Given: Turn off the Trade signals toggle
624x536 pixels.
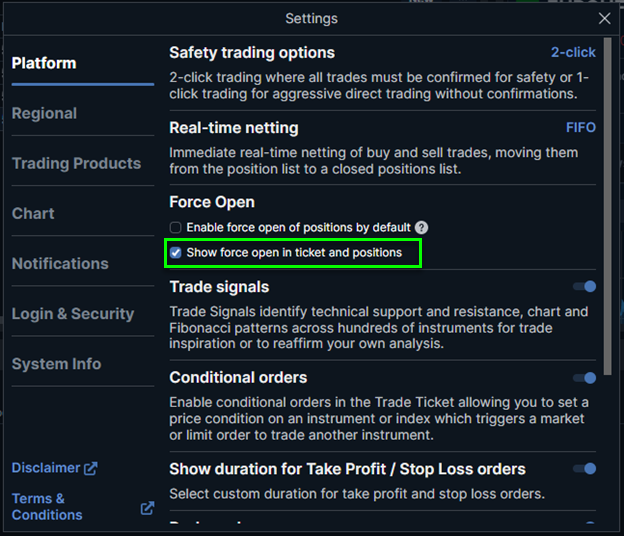Looking at the screenshot, I should 584,287.
